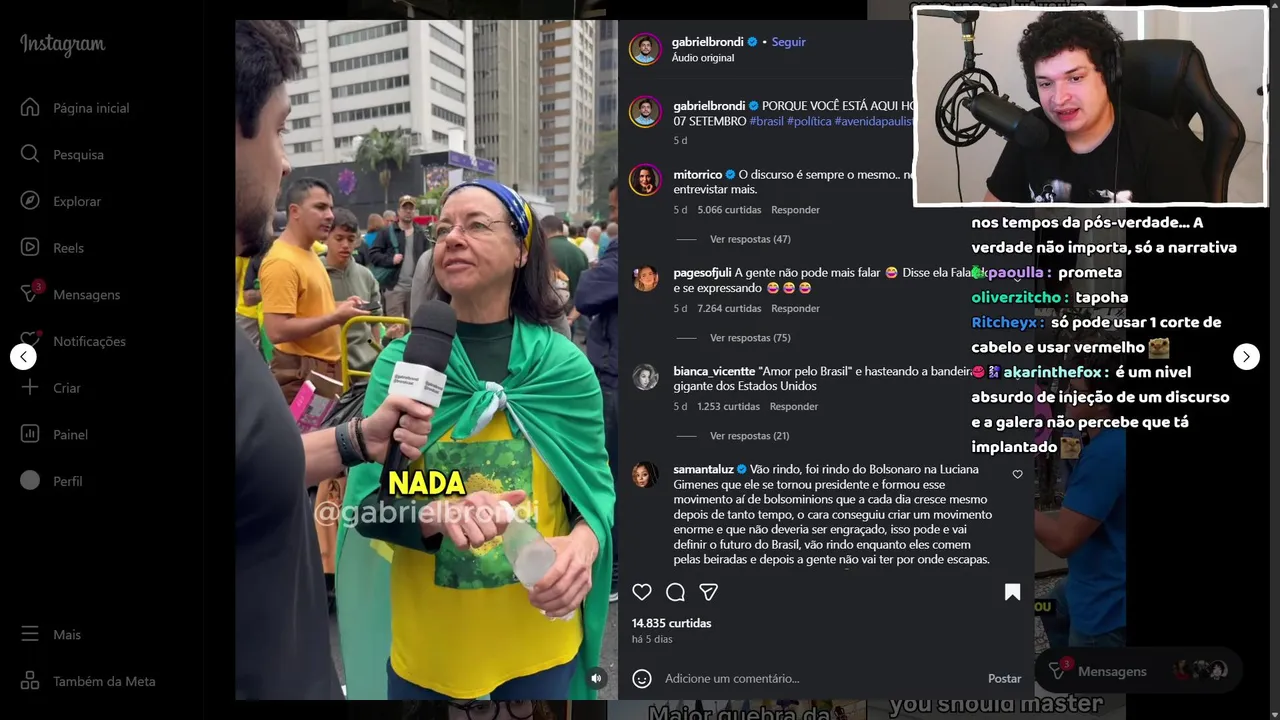
Task: Click Responder on mitorrico's comment
Action: point(795,210)
